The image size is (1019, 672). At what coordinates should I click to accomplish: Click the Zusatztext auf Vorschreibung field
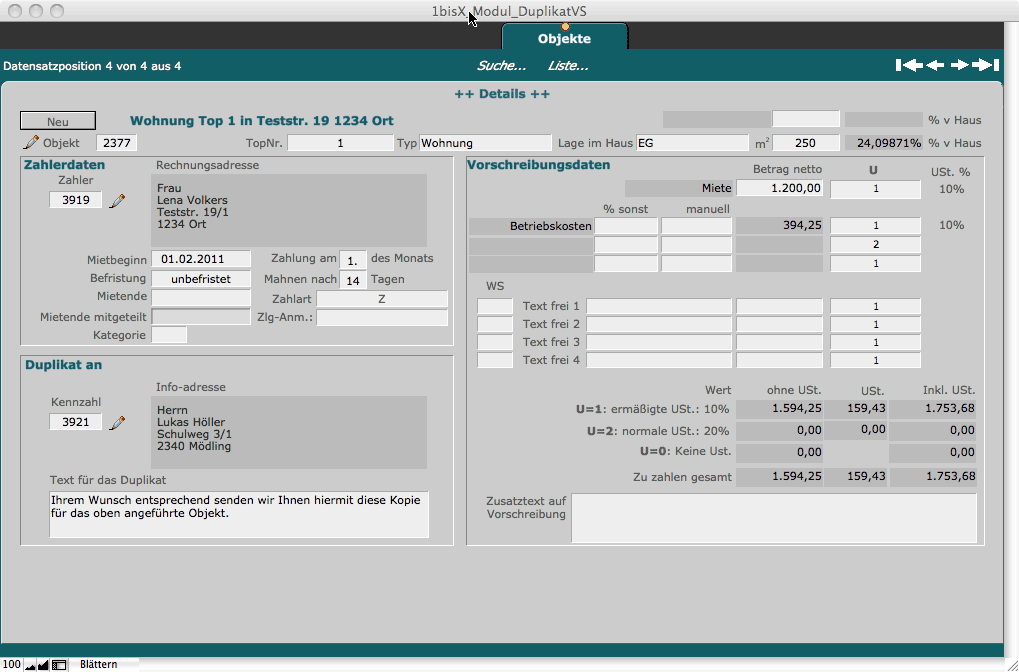click(773, 517)
